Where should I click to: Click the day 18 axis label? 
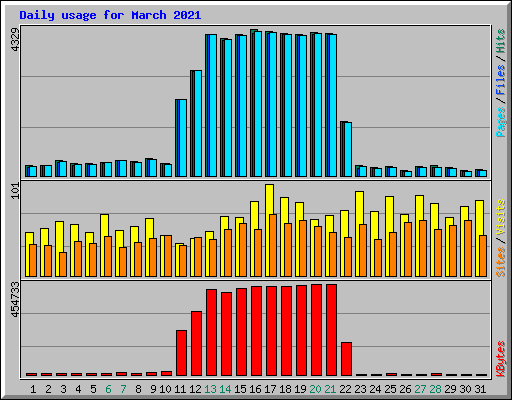pyautogui.click(x=285, y=389)
